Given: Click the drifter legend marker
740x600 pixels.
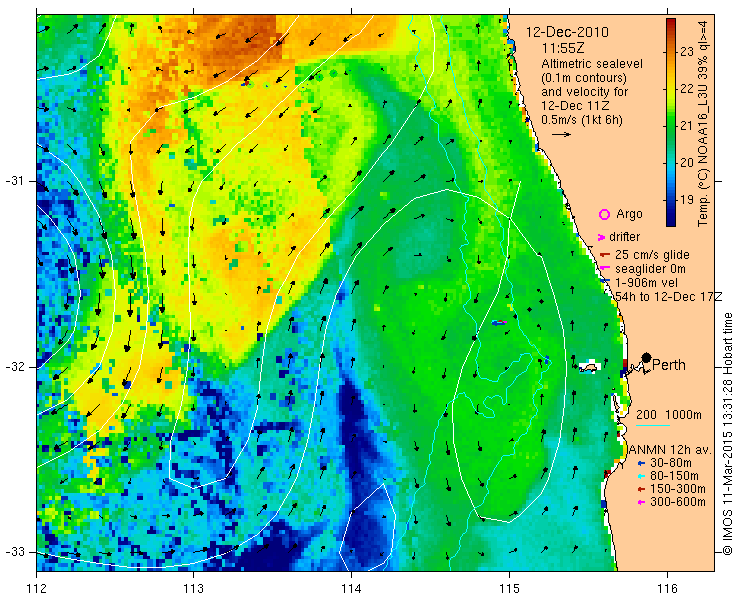Looking at the screenshot, I should pos(601,237).
